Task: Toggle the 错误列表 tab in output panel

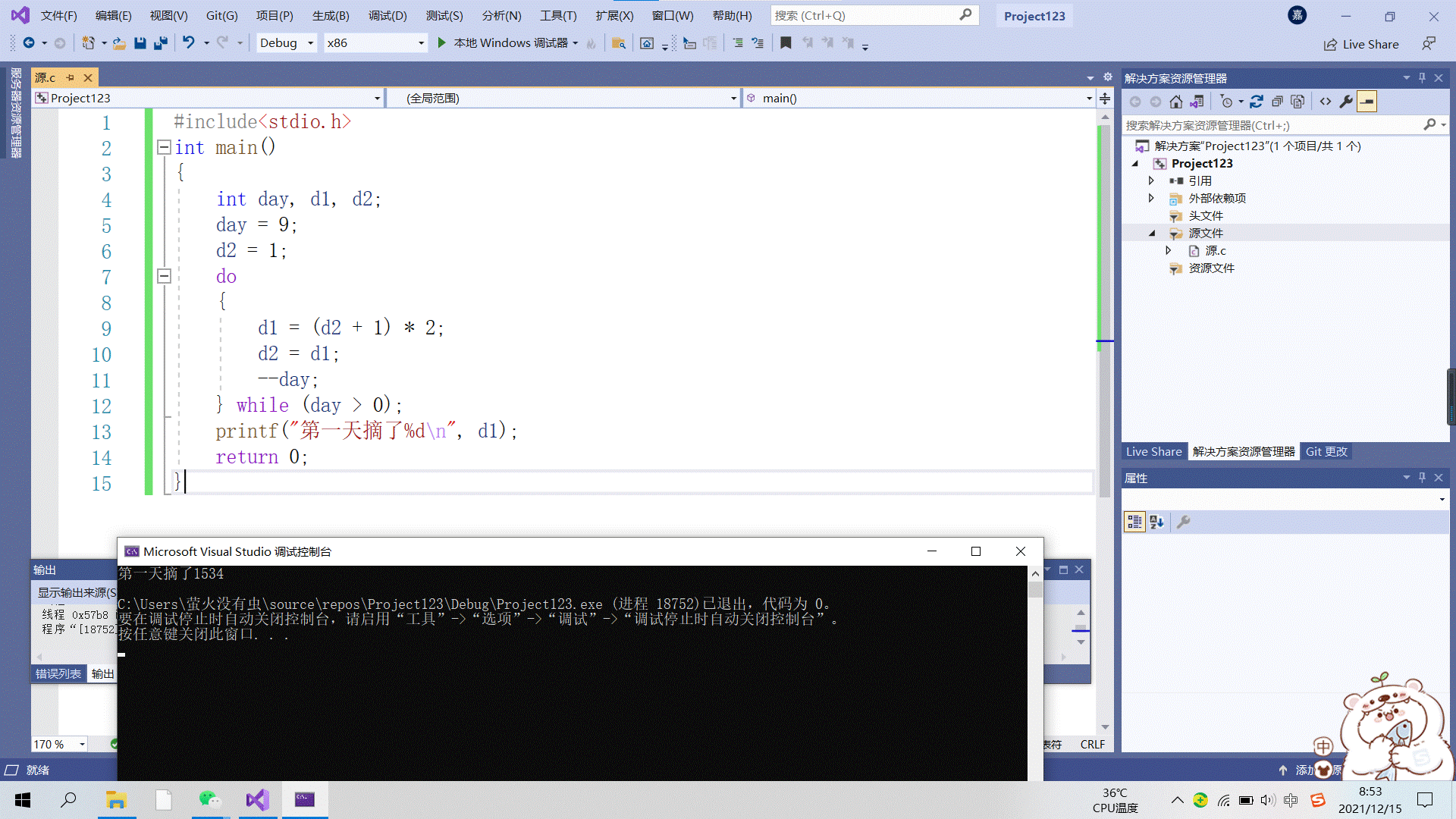Action: coord(57,673)
